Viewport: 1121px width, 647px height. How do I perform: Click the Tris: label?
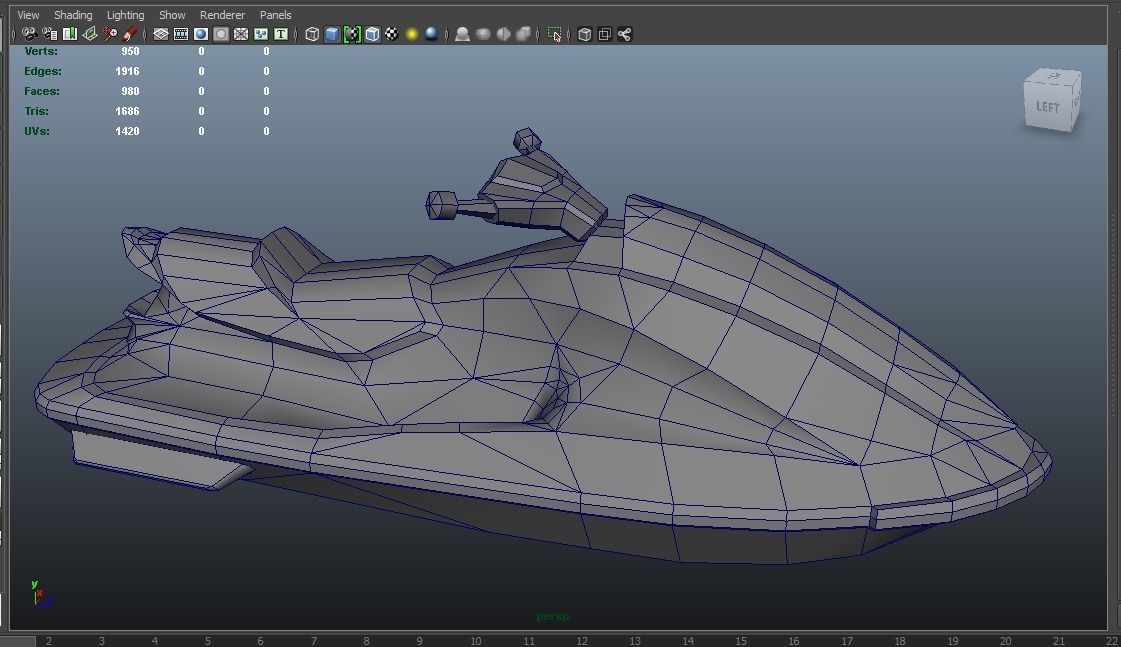[x=36, y=112]
